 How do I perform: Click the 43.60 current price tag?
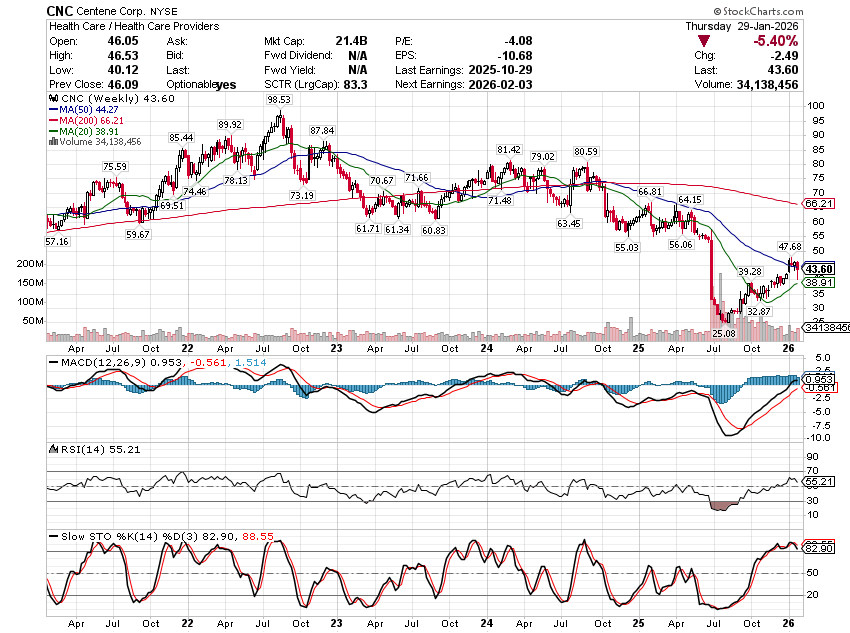click(x=818, y=269)
